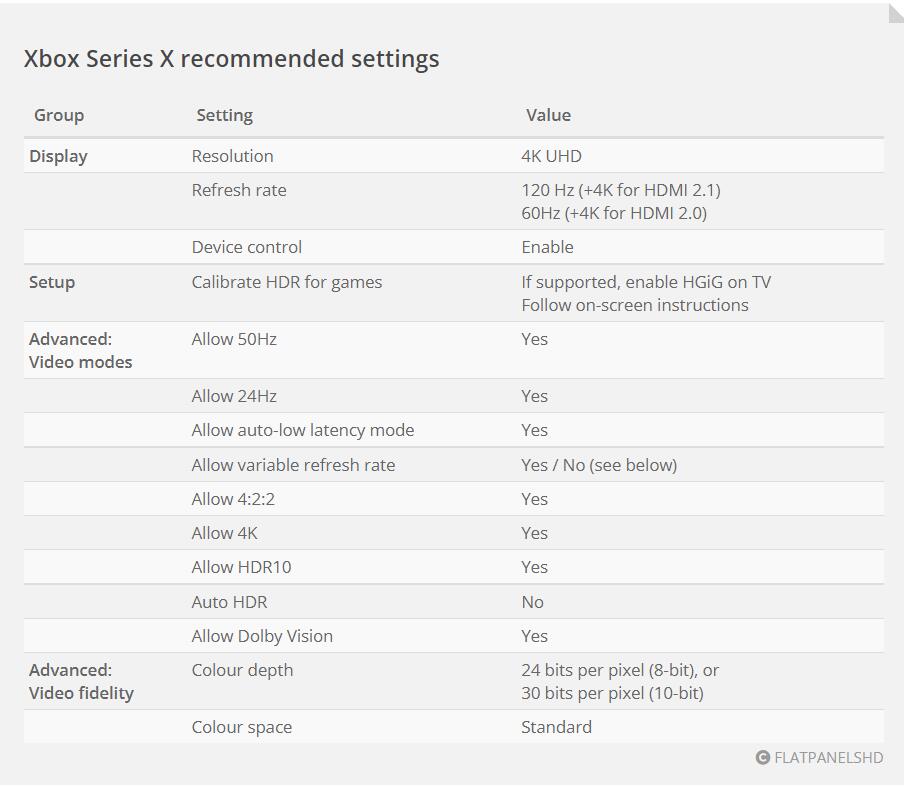Click the Colour depth setting label
This screenshot has width=904, height=786.
(x=242, y=670)
